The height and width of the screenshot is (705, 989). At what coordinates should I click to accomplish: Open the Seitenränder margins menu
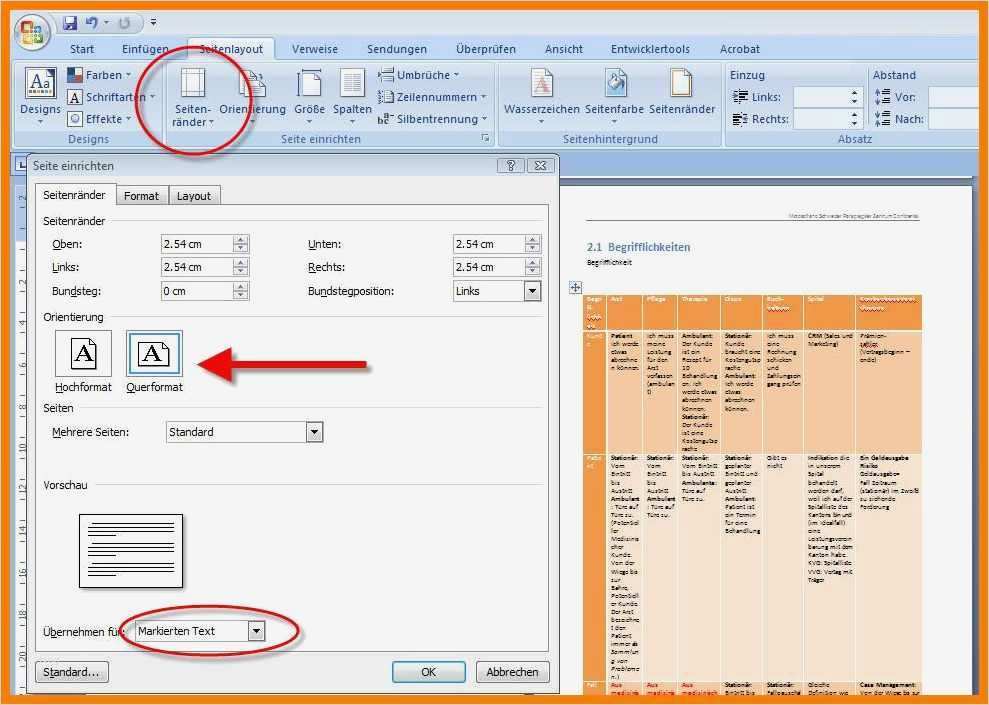[x=193, y=97]
